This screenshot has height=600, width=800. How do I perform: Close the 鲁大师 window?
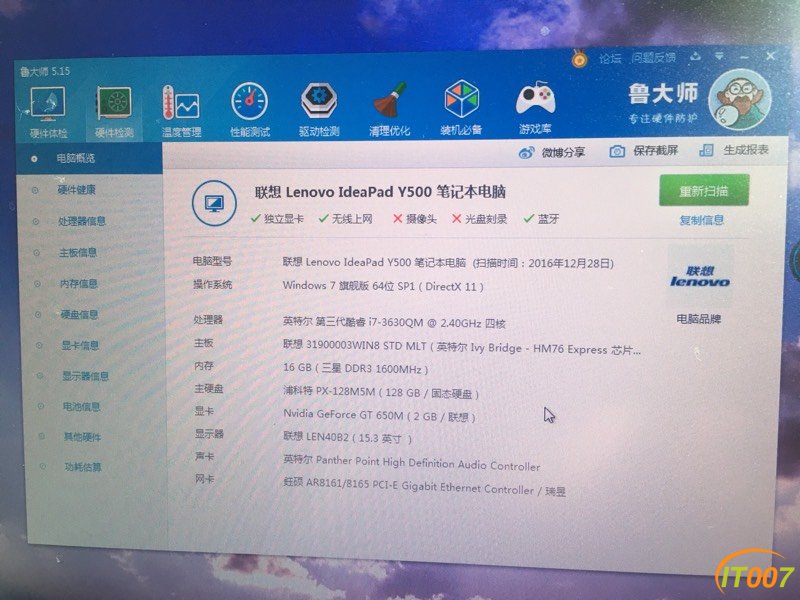click(x=770, y=56)
